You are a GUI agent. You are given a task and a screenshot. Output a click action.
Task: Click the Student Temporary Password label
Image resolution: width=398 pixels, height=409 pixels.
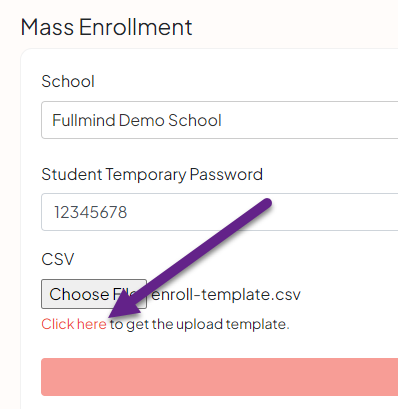click(152, 174)
